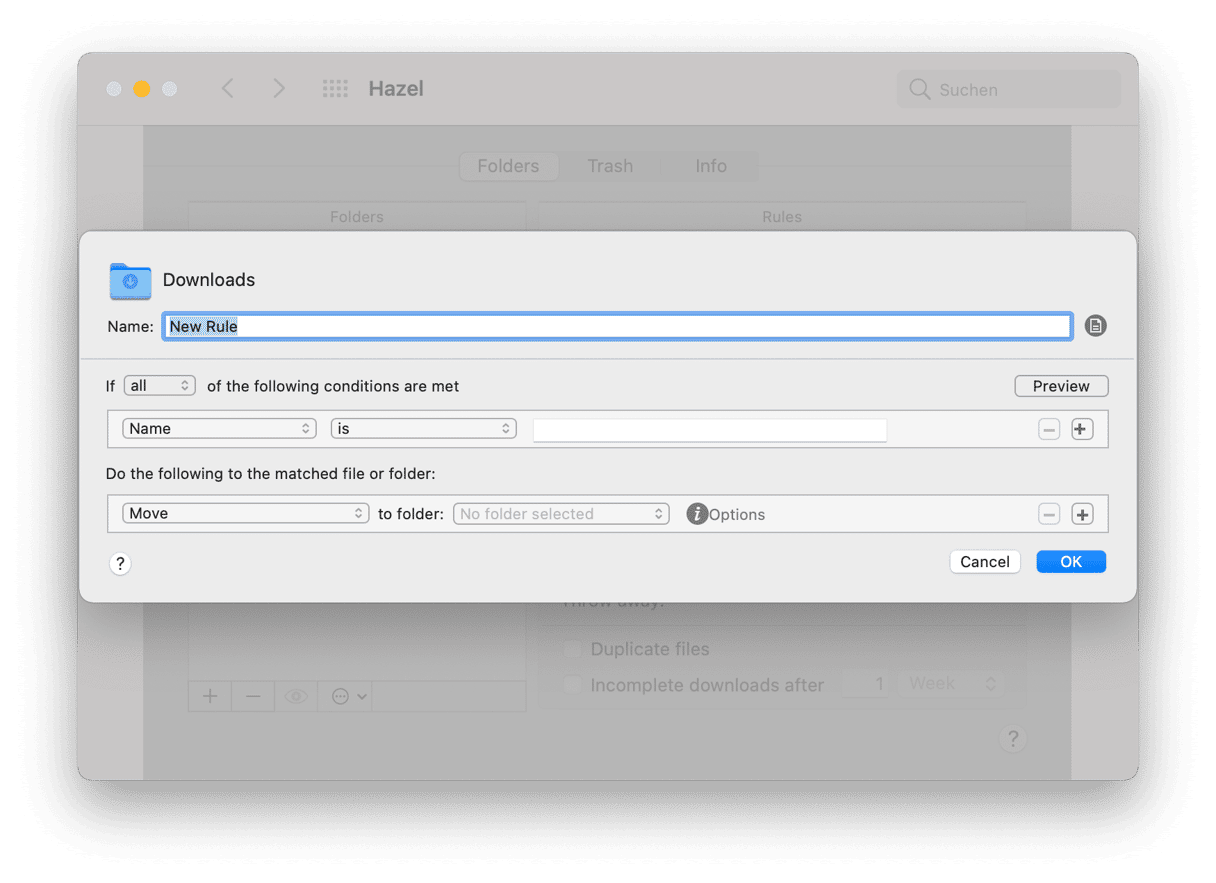Focus the rule Name text field
1216x883 pixels.
(x=618, y=326)
